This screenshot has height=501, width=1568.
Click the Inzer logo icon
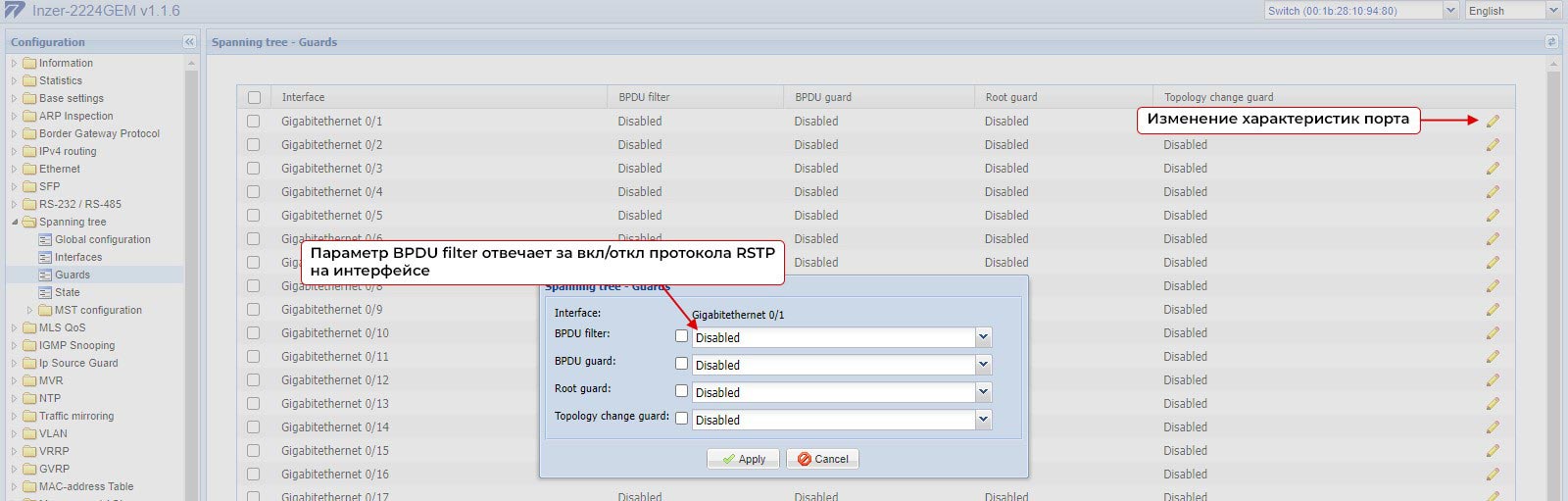pos(15,11)
